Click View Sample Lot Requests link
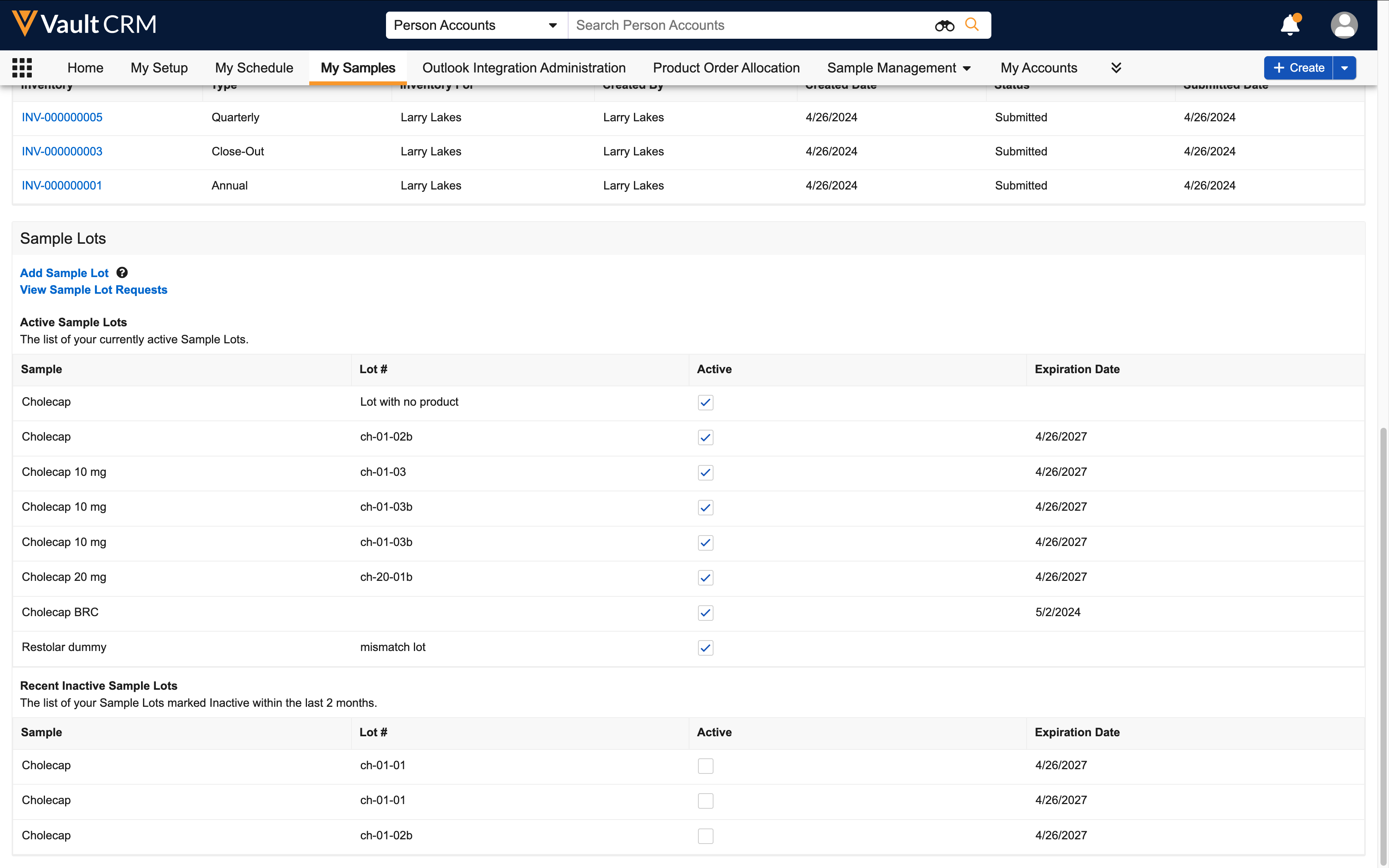The width and height of the screenshot is (1389, 868). pos(93,290)
